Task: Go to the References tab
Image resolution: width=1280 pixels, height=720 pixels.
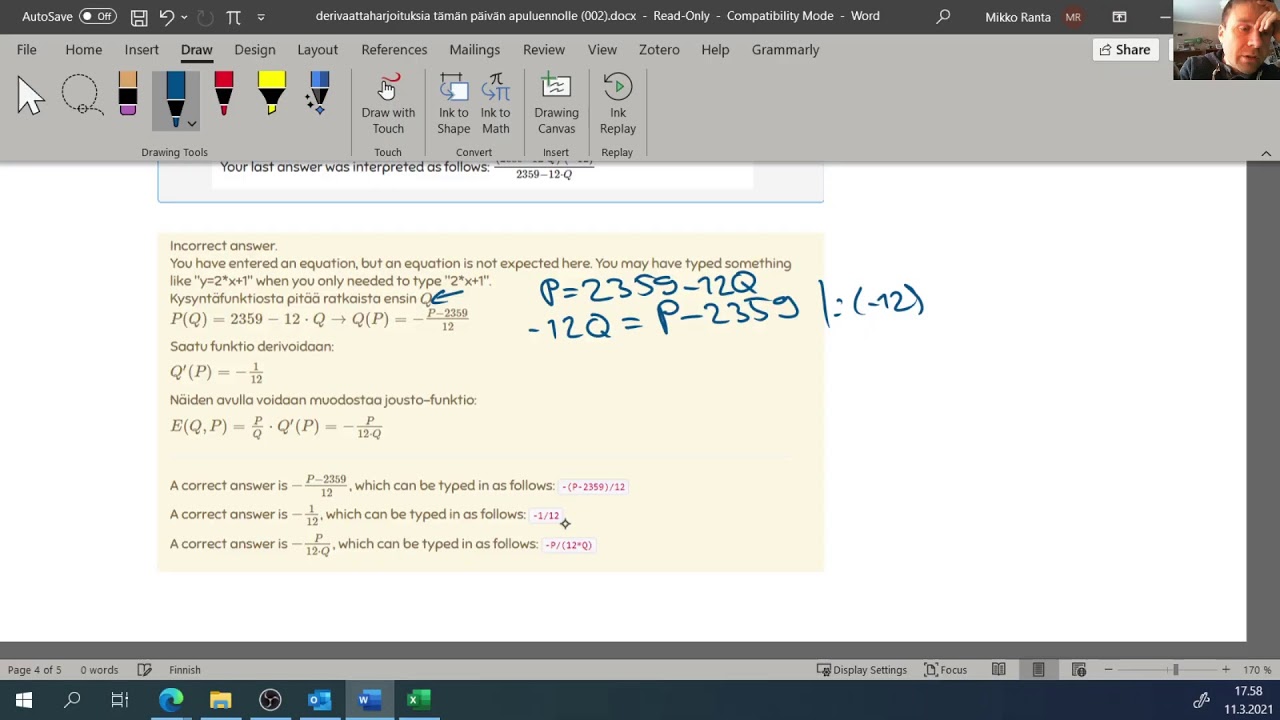Action: click(394, 49)
